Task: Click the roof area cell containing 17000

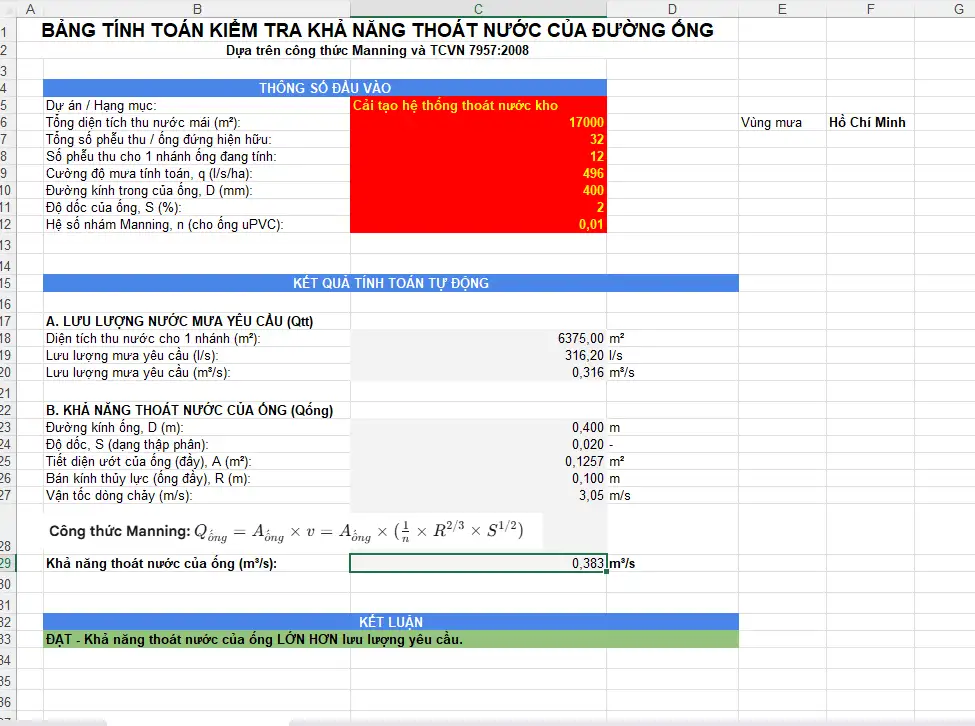Action: [478, 122]
